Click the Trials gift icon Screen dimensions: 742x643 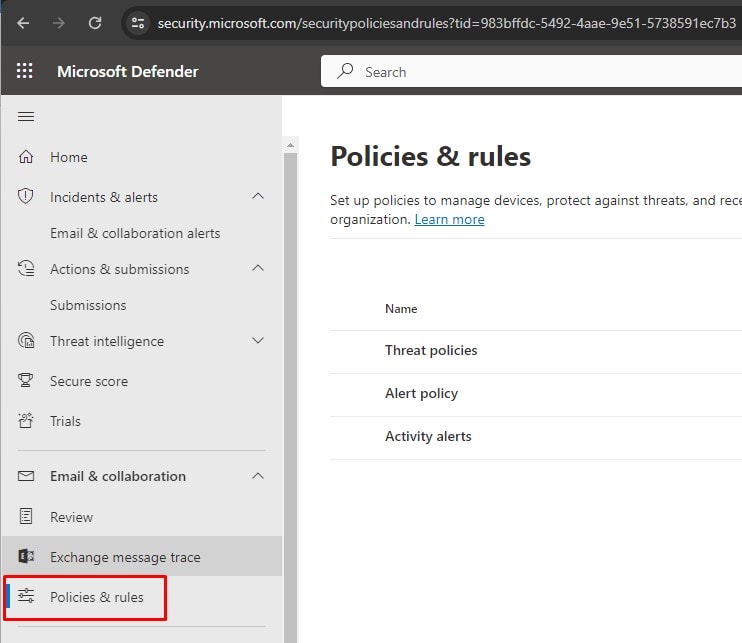pyautogui.click(x=26, y=420)
